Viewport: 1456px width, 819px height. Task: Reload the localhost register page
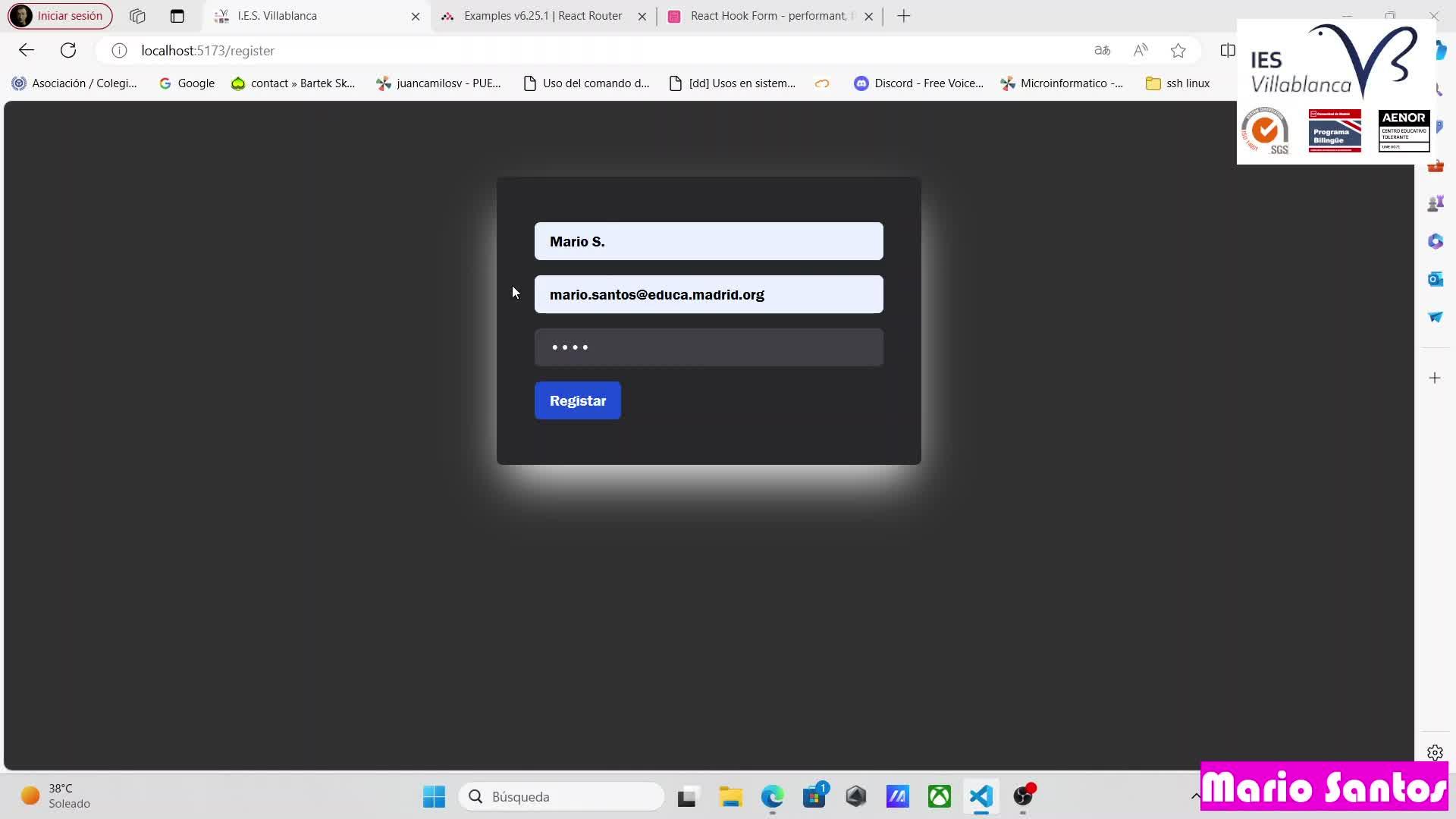click(x=68, y=50)
